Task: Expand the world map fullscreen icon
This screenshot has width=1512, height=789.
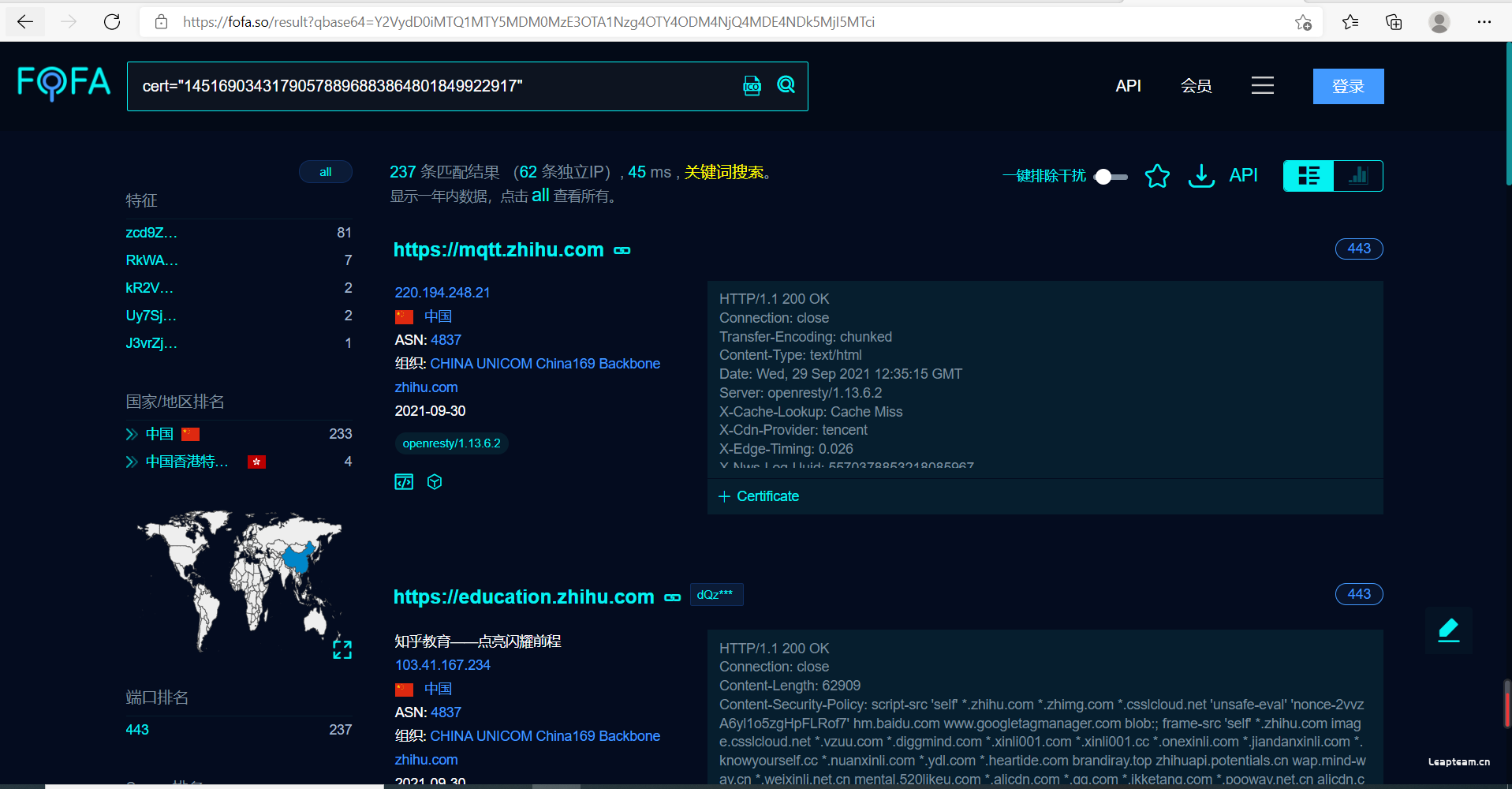Action: click(x=342, y=649)
